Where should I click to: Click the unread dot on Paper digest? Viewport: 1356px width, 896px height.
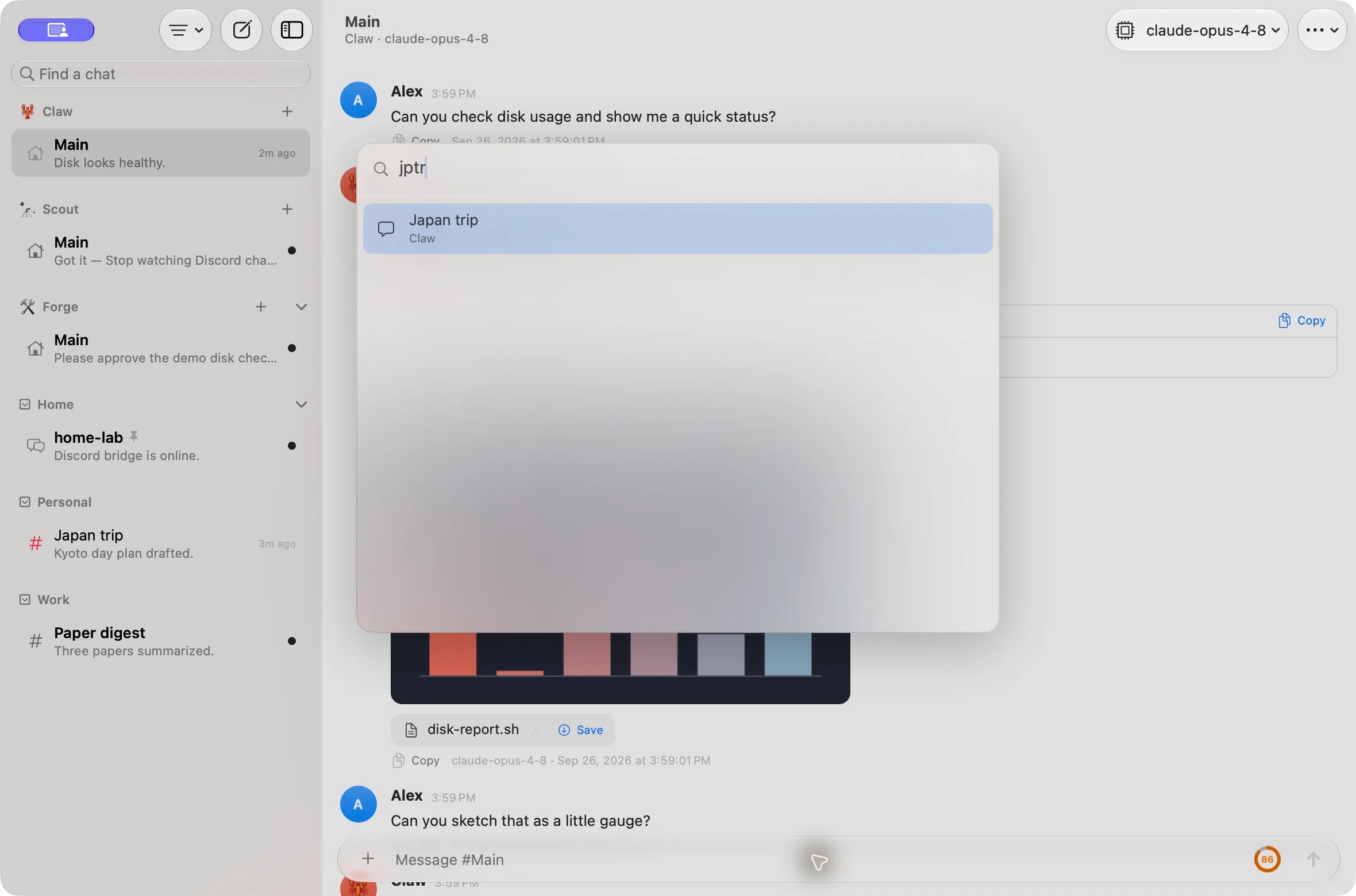[292, 641]
